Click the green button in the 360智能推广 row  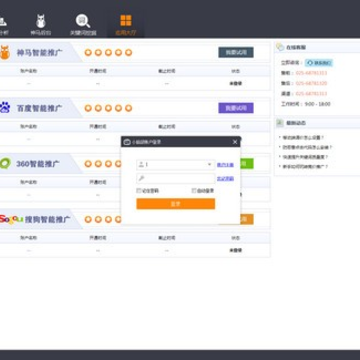[247, 163]
